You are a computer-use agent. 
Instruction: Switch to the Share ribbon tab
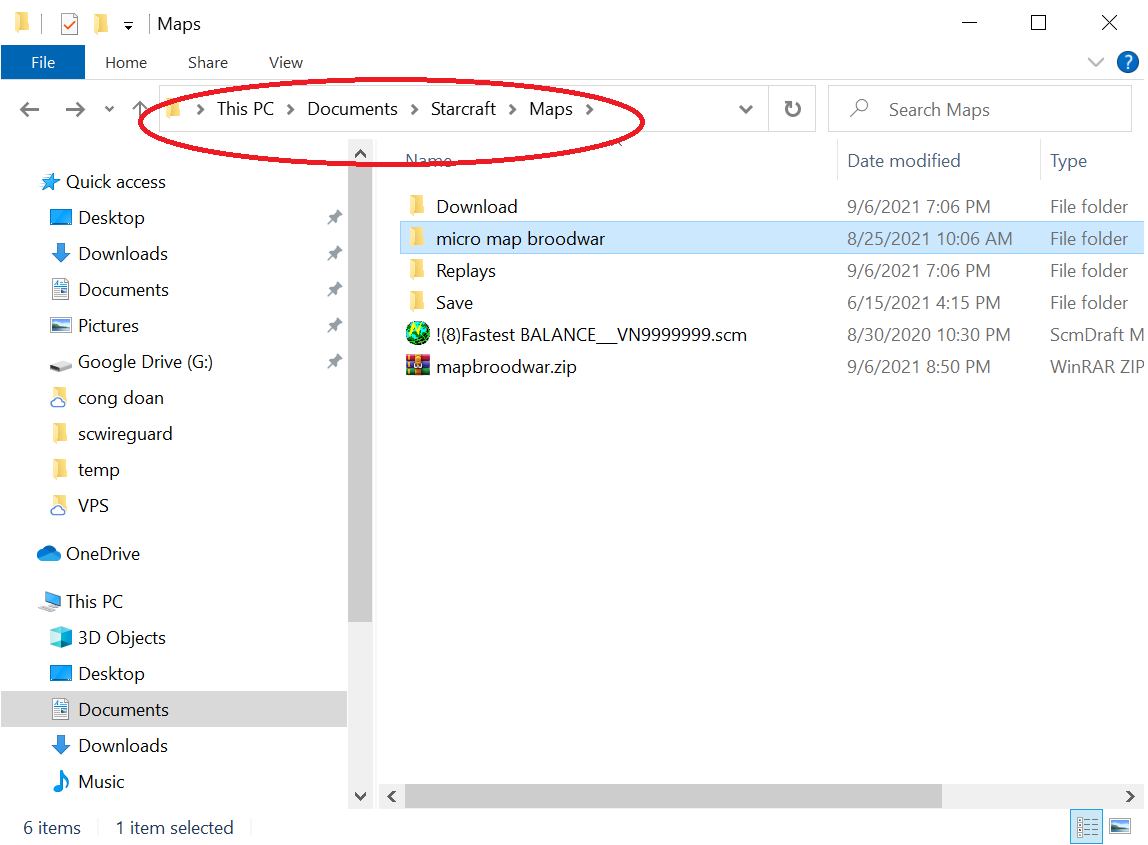point(208,62)
